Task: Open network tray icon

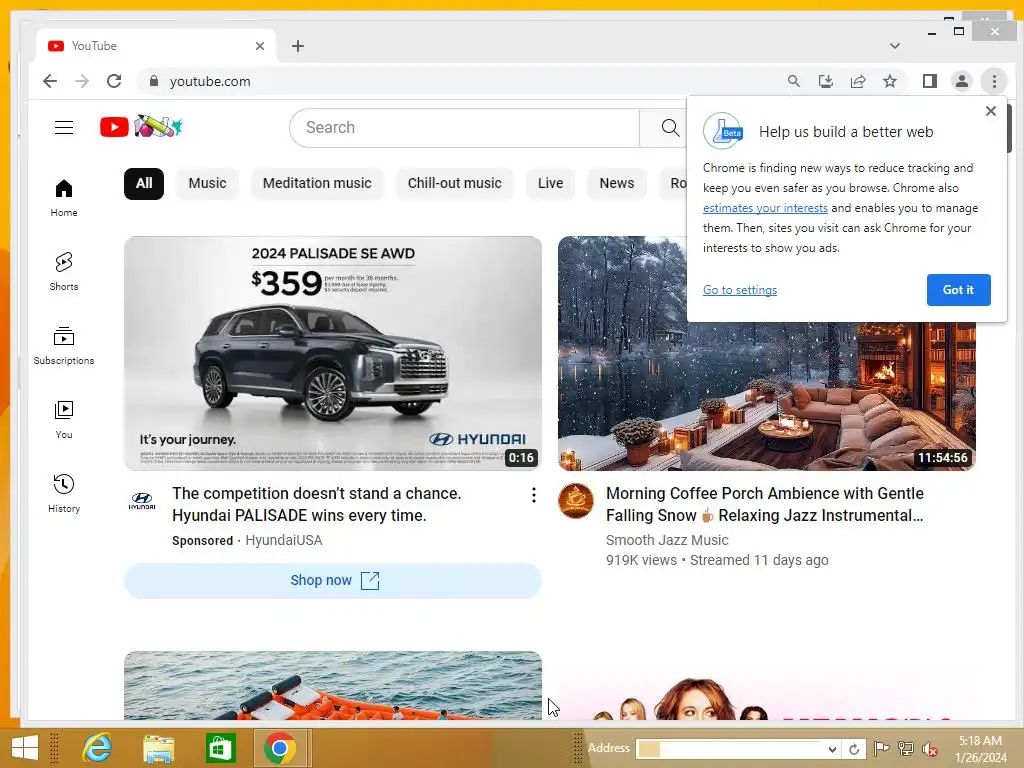Action: (x=905, y=749)
